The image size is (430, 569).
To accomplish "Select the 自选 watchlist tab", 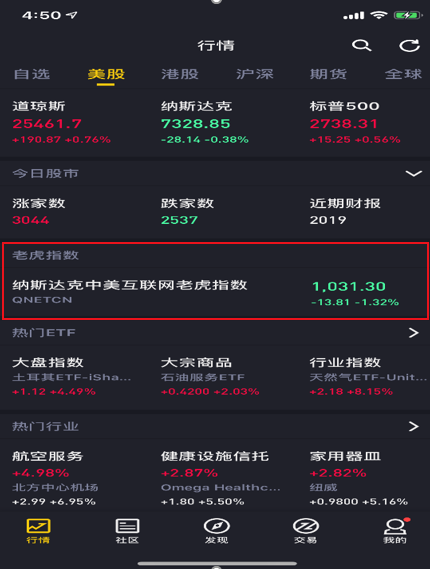I will [32, 74].
